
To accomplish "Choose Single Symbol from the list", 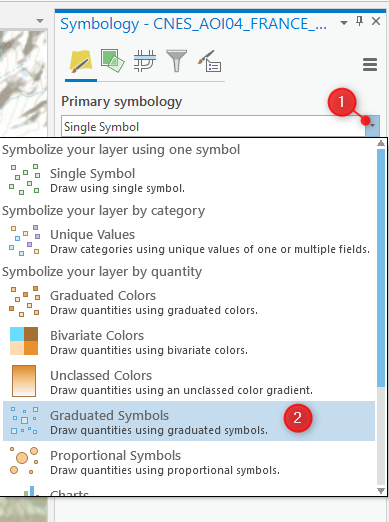I will point(189,180).
